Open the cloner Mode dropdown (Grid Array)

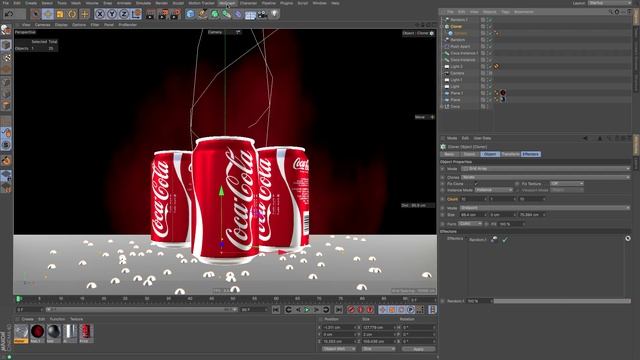(546, 169)
